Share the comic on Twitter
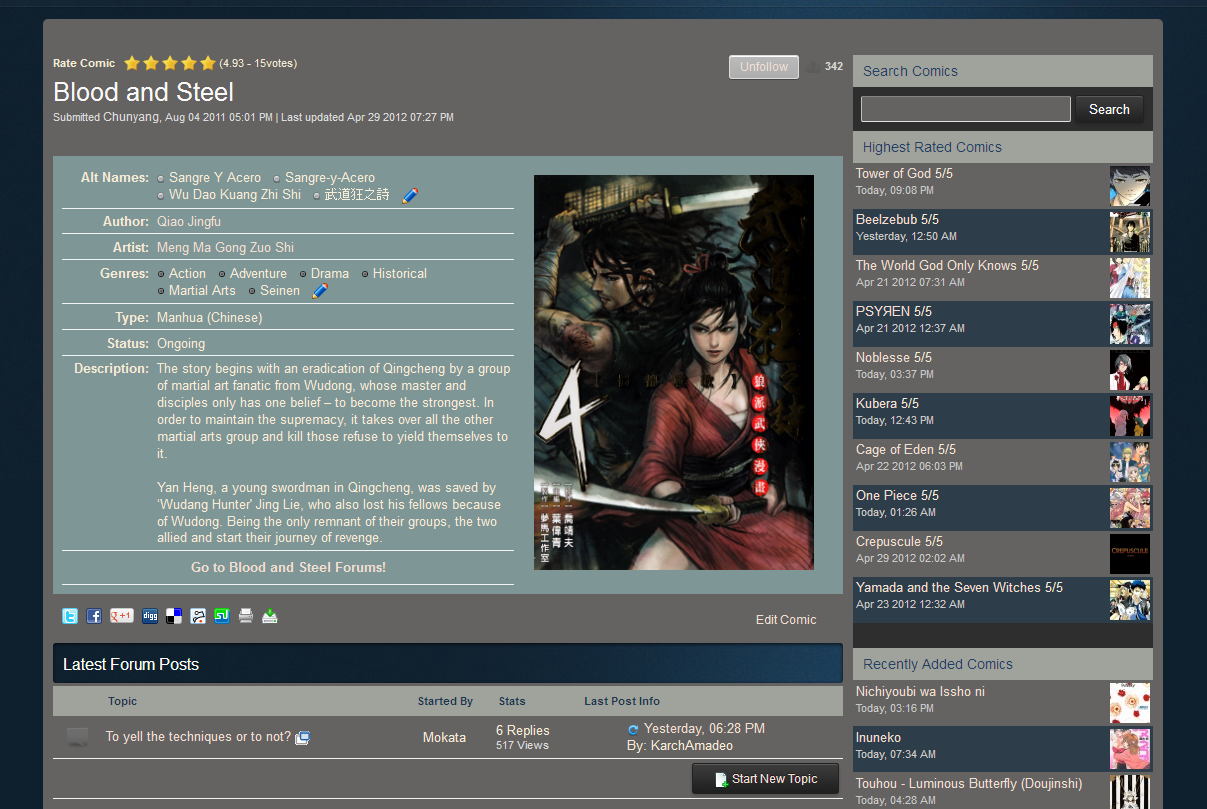 pyautogui.click(x=70, y=616)
